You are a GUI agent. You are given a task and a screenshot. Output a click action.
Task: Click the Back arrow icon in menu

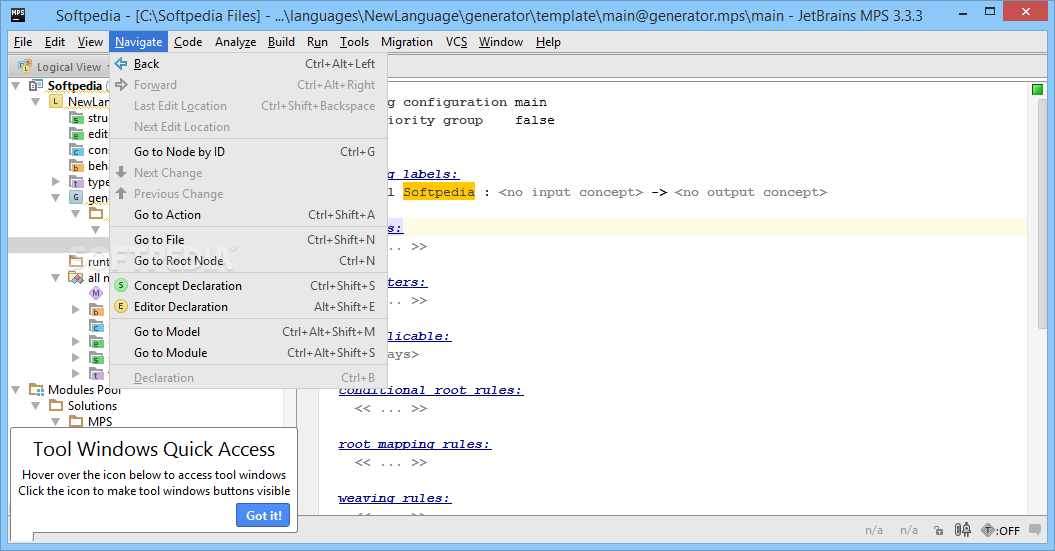pyautogui.click(x=121, y=64)
